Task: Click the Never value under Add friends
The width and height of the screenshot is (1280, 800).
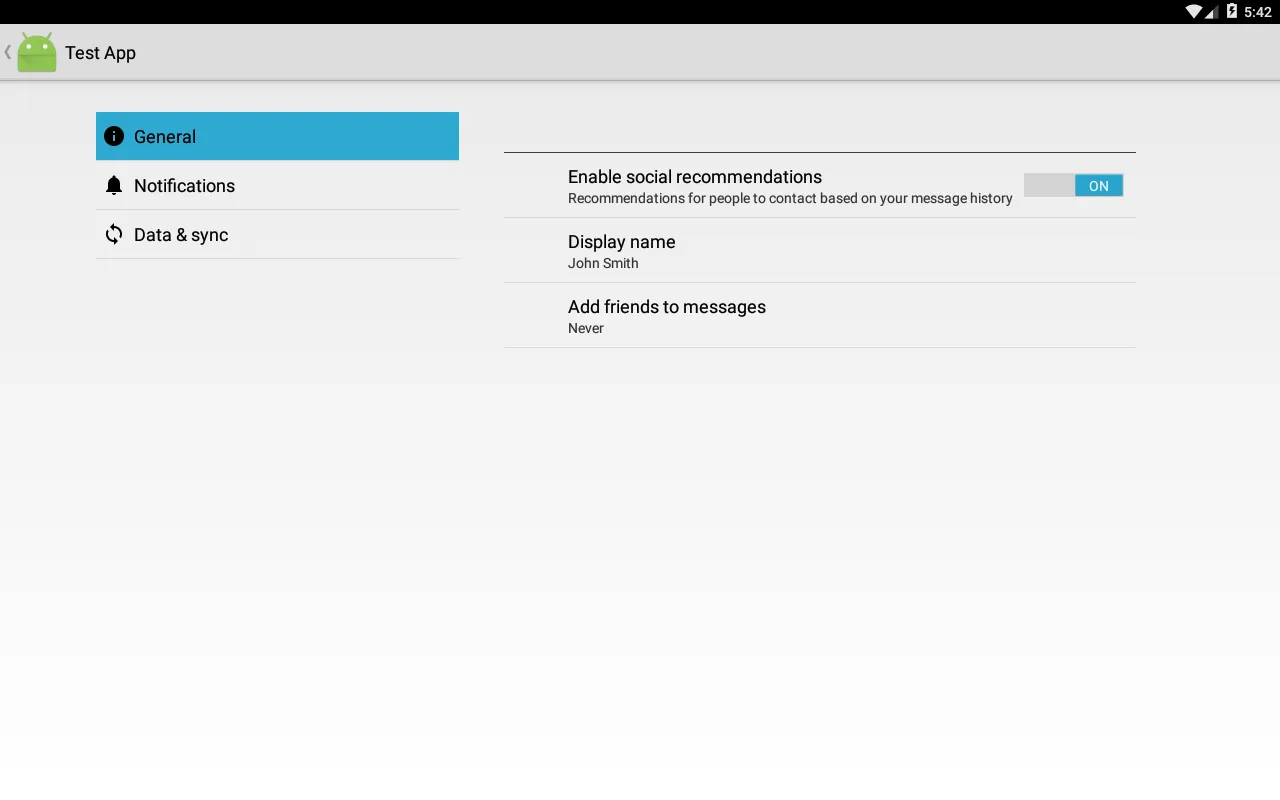Action: tap(586, 328)
